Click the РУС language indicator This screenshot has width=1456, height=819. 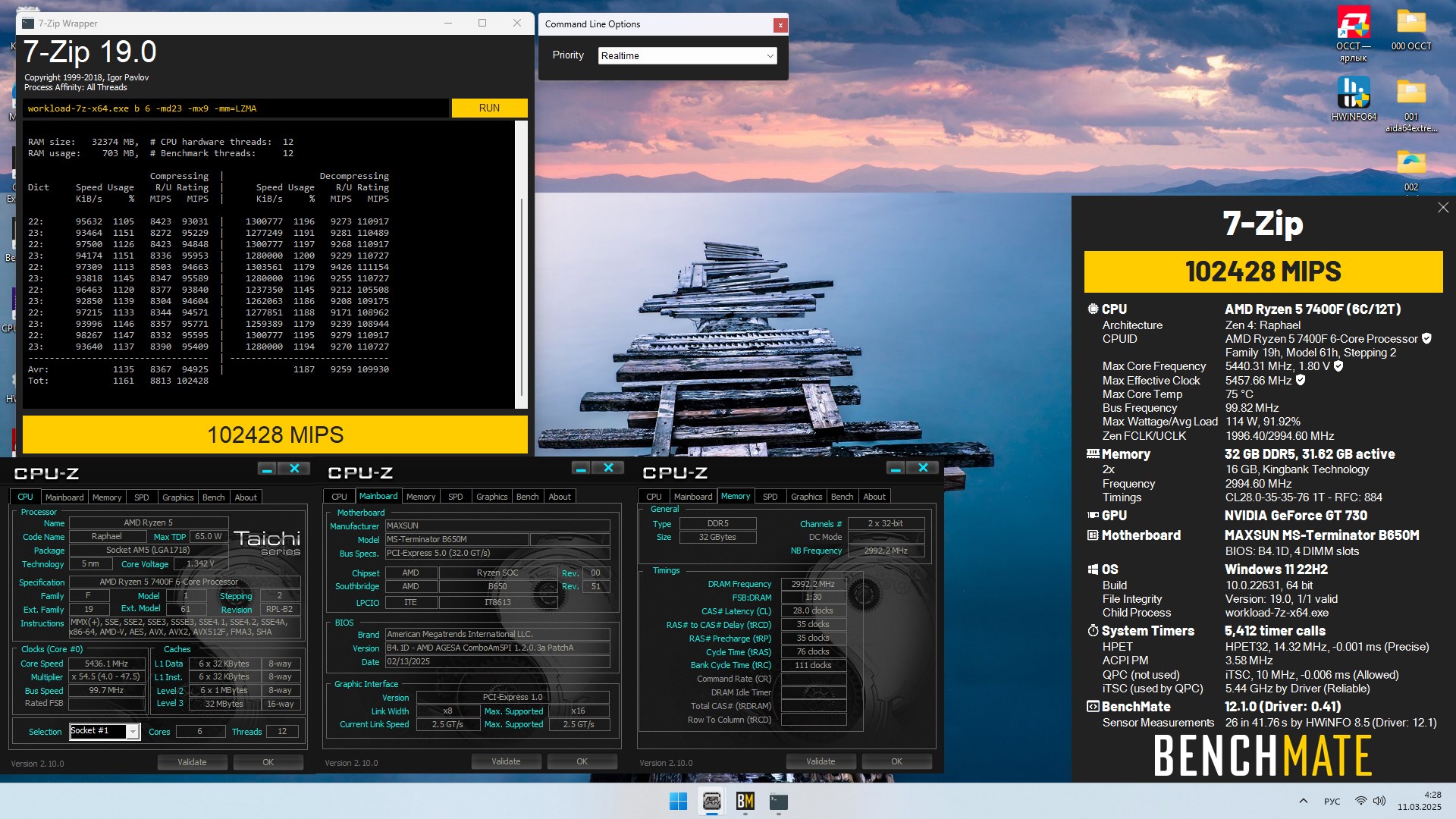pos(1332,801)
